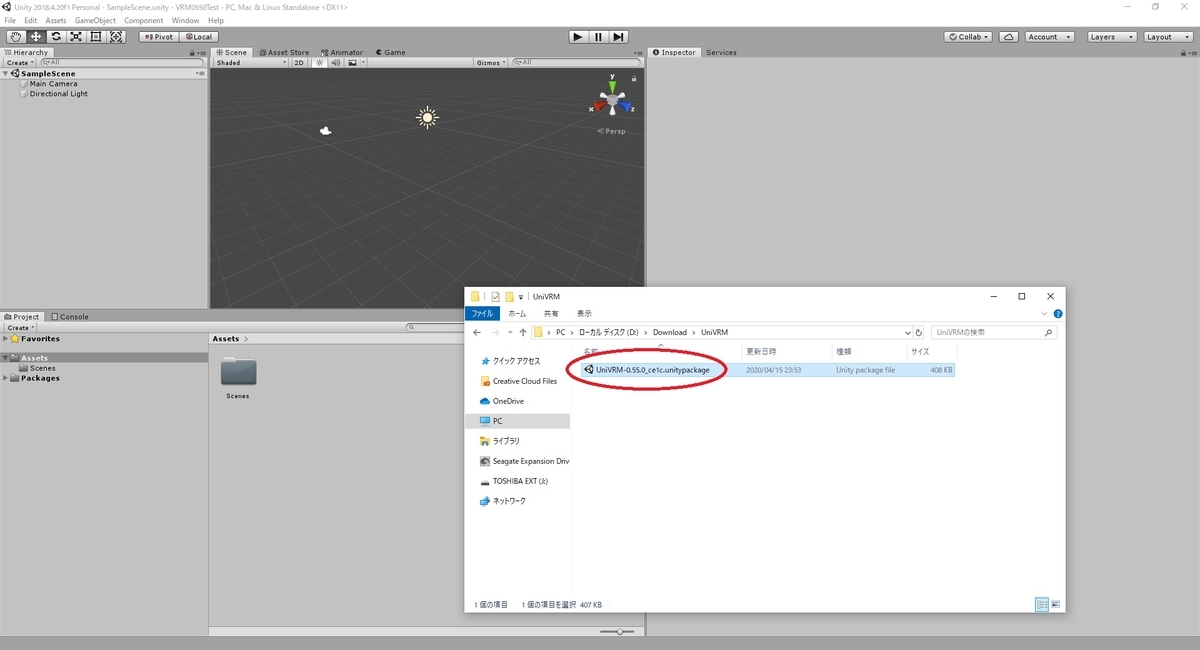Select the Rect Transform tool
Screen dimensions: 1200x650
[x=96, y=37]
